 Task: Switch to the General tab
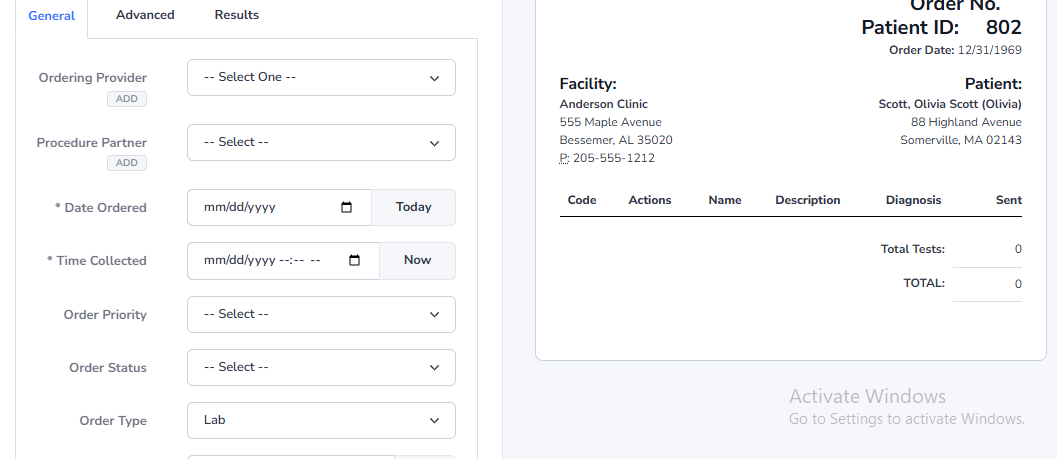(x=52, y=16)
